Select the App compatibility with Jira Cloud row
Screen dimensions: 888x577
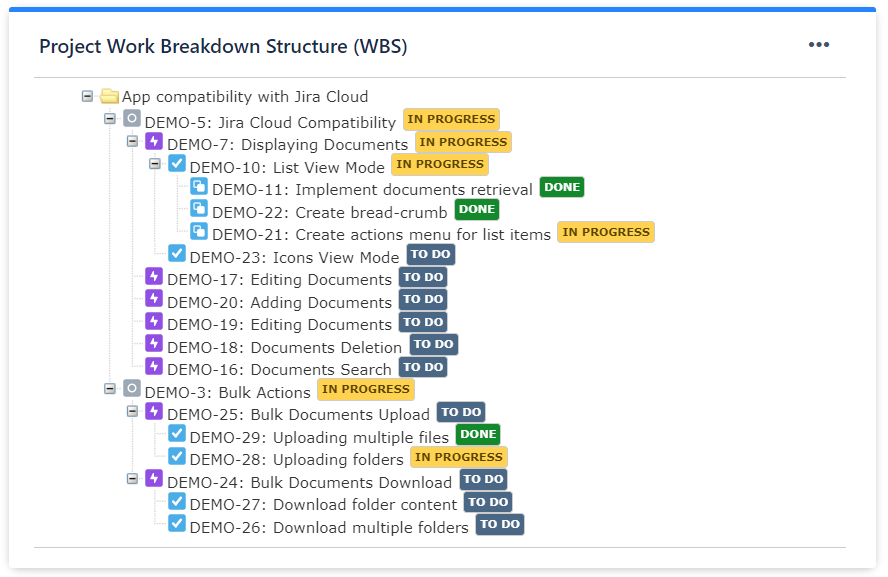245,97
